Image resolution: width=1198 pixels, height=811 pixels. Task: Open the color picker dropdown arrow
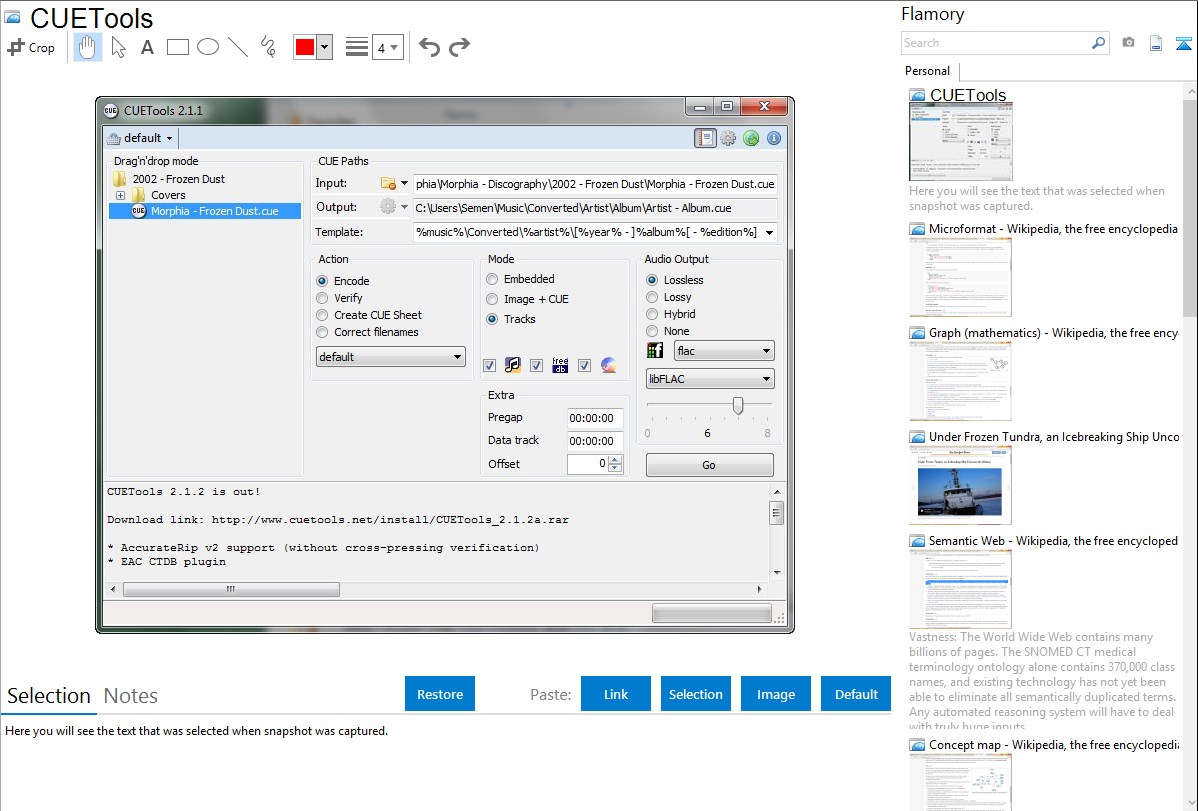(x=325, y=47)
